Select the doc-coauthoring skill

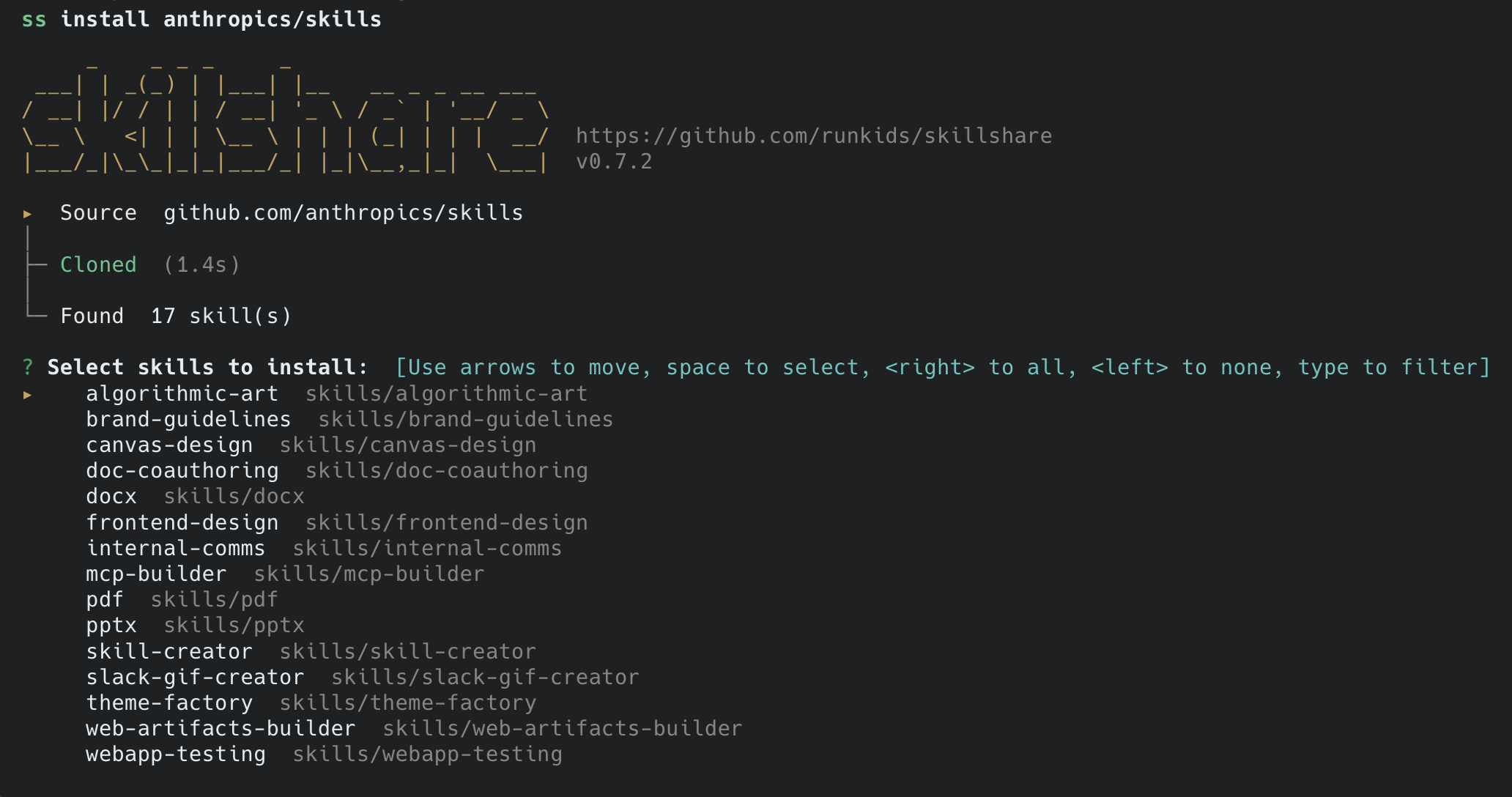(x=182, y=470)
